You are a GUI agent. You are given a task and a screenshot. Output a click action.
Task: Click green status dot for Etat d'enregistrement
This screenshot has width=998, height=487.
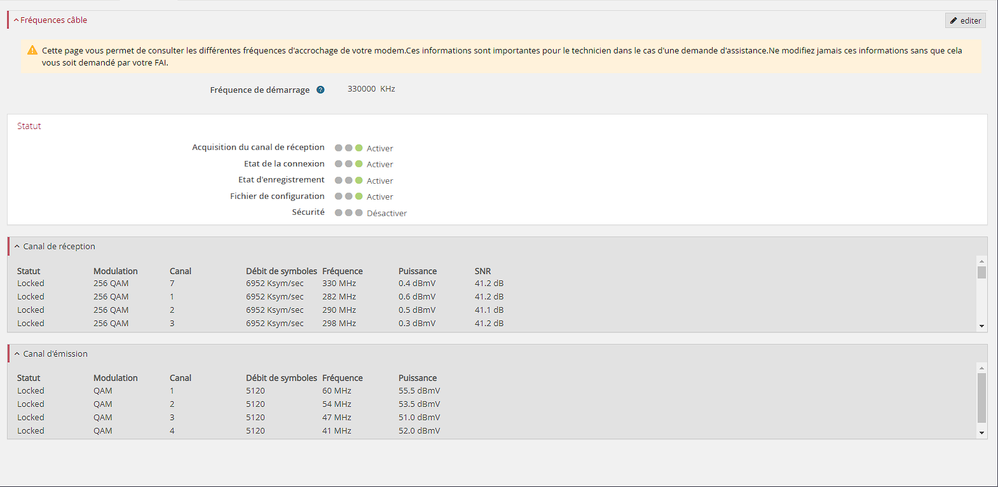[x=359, y=180]
